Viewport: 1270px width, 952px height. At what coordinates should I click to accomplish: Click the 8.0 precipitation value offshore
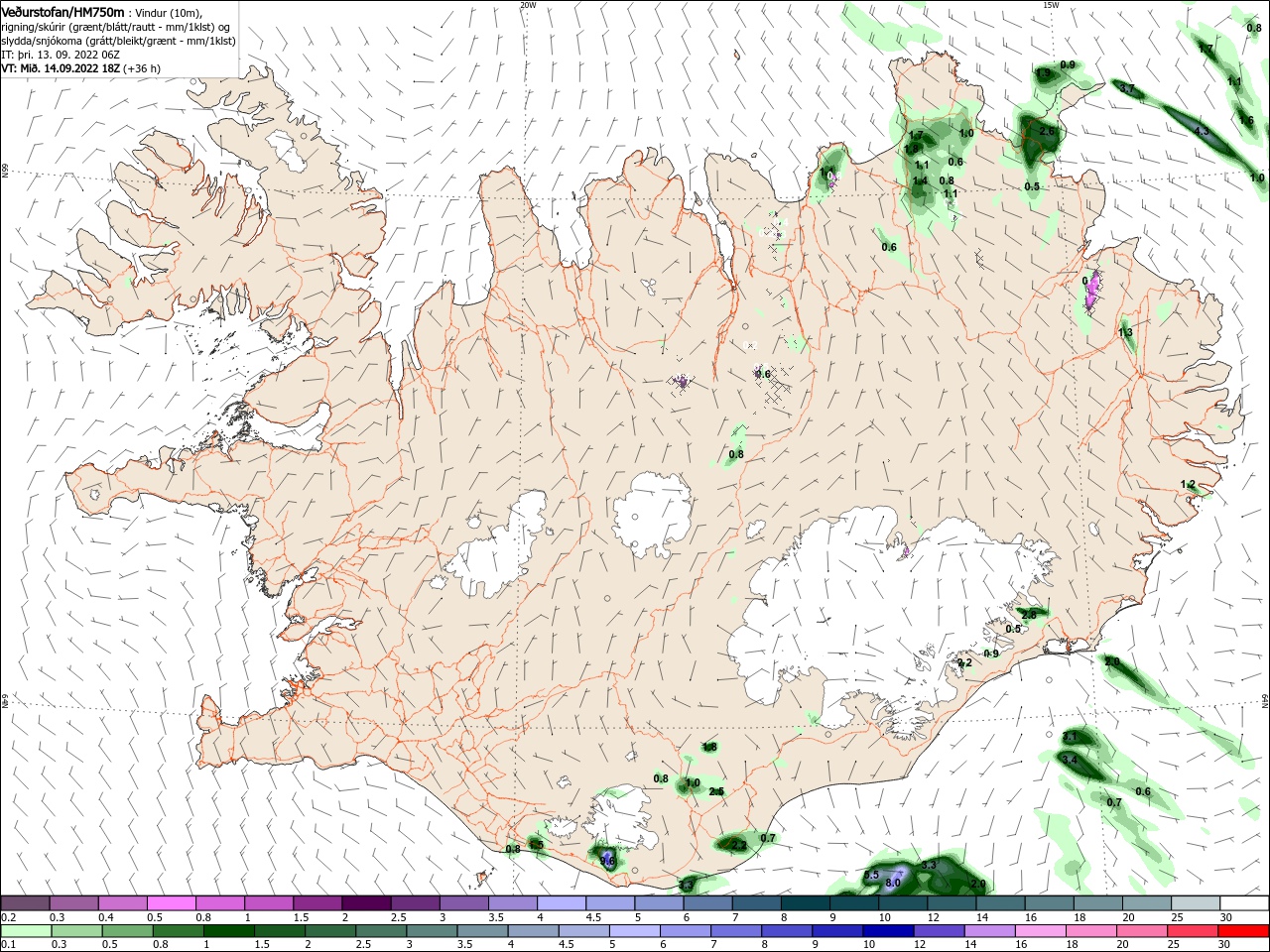(892, 883)
